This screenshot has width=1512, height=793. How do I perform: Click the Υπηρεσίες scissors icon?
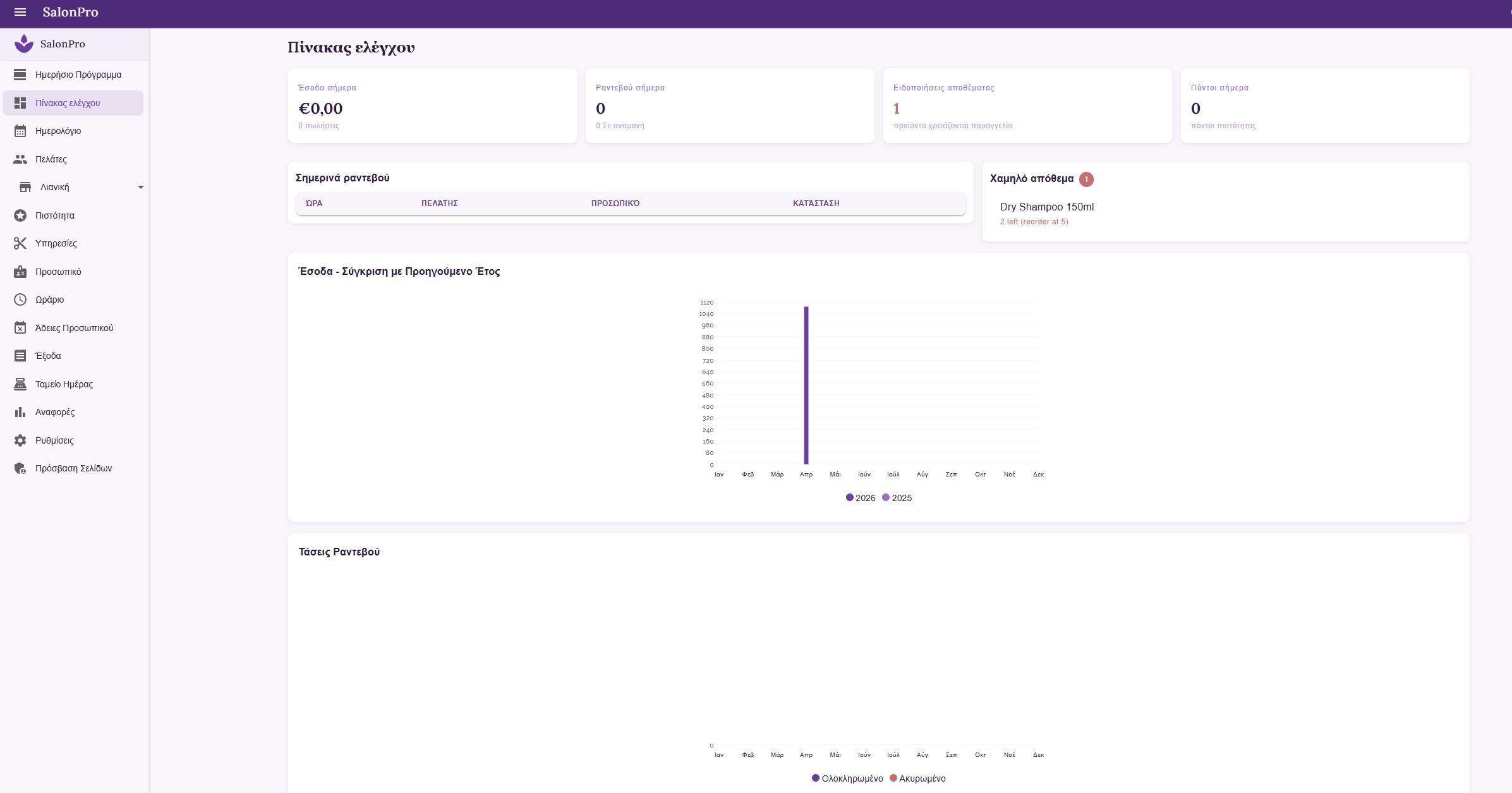[20, 243]
